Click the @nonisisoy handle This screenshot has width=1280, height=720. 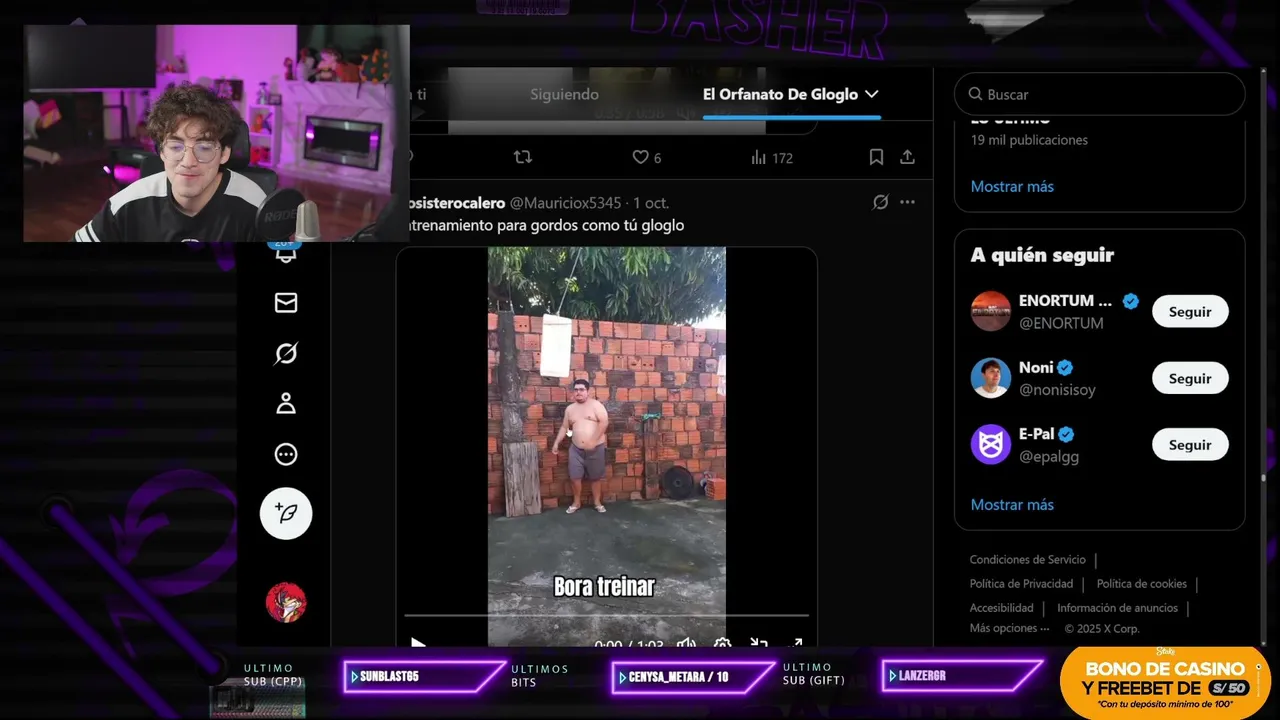1057,390
